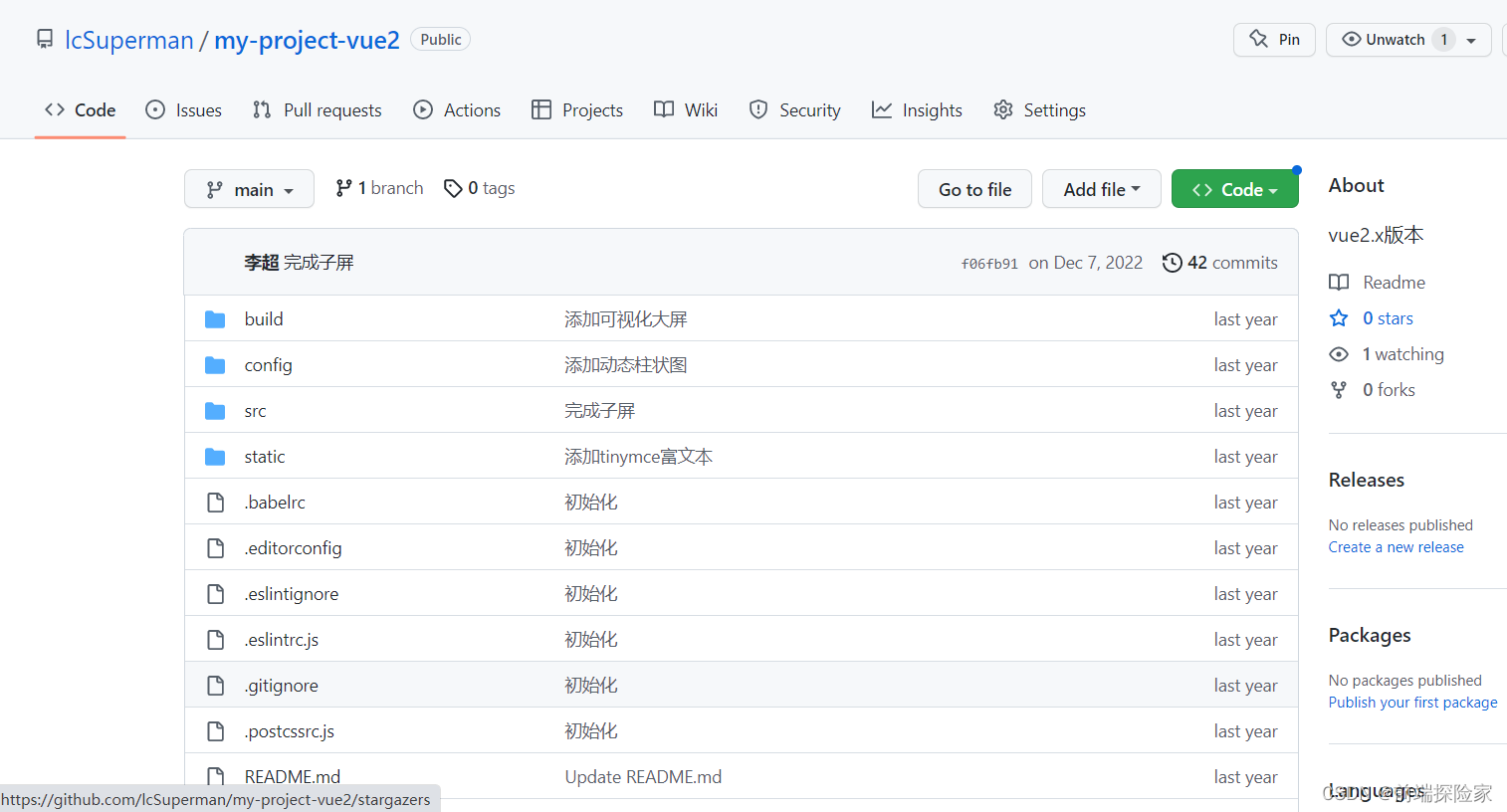This screenshot has width=1507, height=812.
Task: Open the build folder
Action: coord(264,319)
